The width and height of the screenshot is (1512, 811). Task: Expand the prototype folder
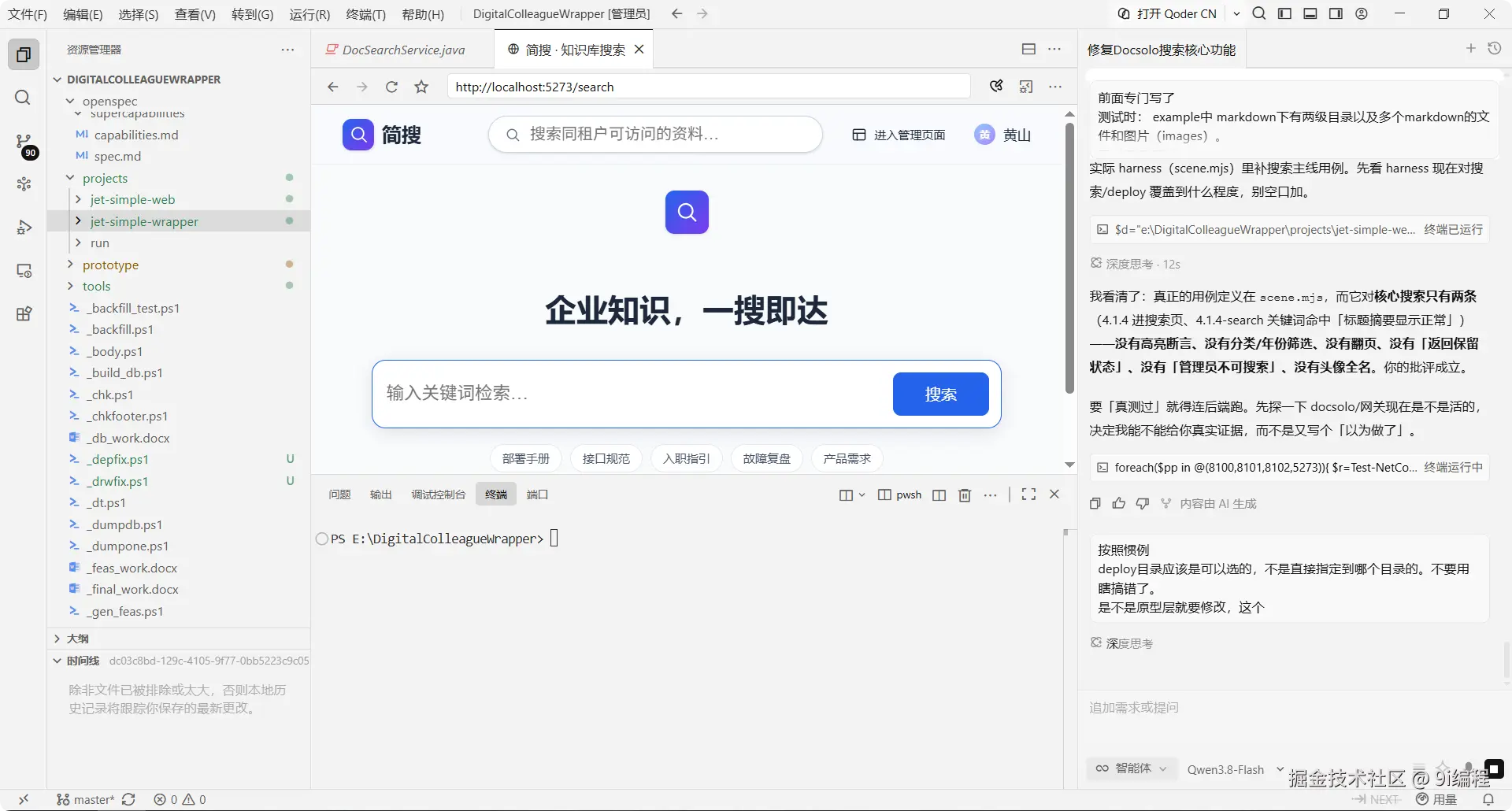[x=110, y=265]
